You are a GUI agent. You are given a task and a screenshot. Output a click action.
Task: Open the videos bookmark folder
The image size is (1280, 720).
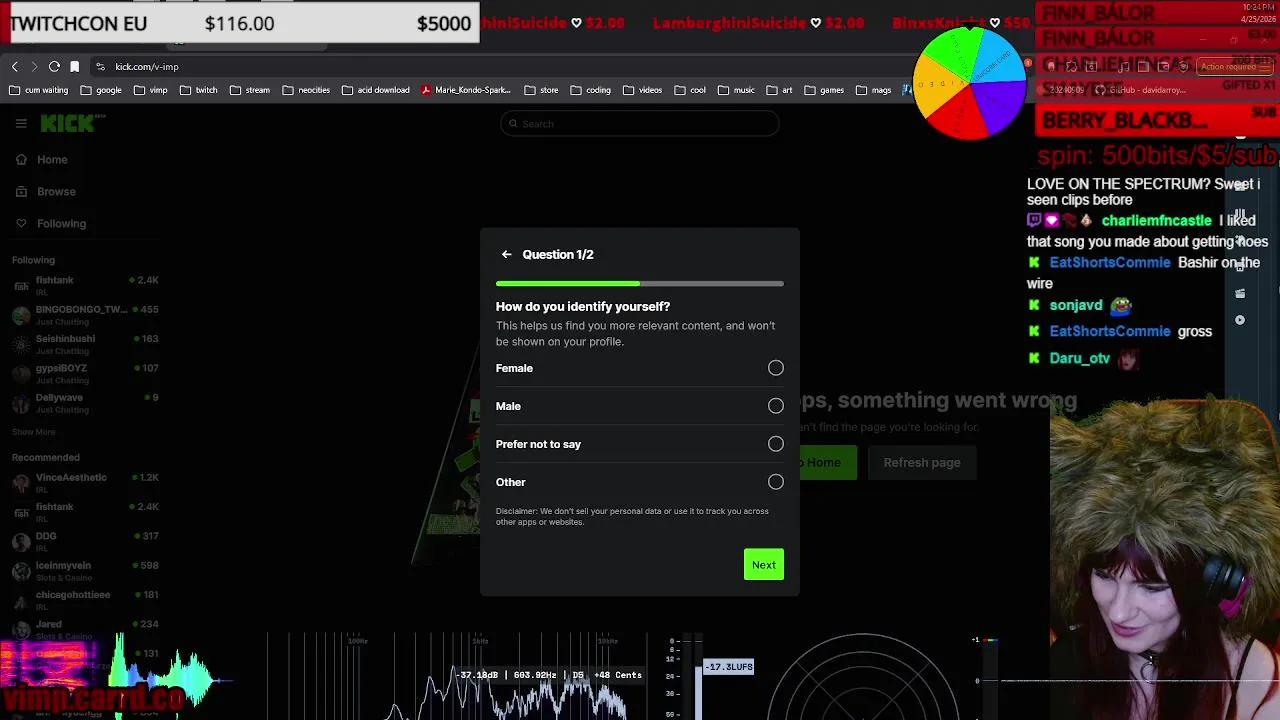(x=642, y=90)
